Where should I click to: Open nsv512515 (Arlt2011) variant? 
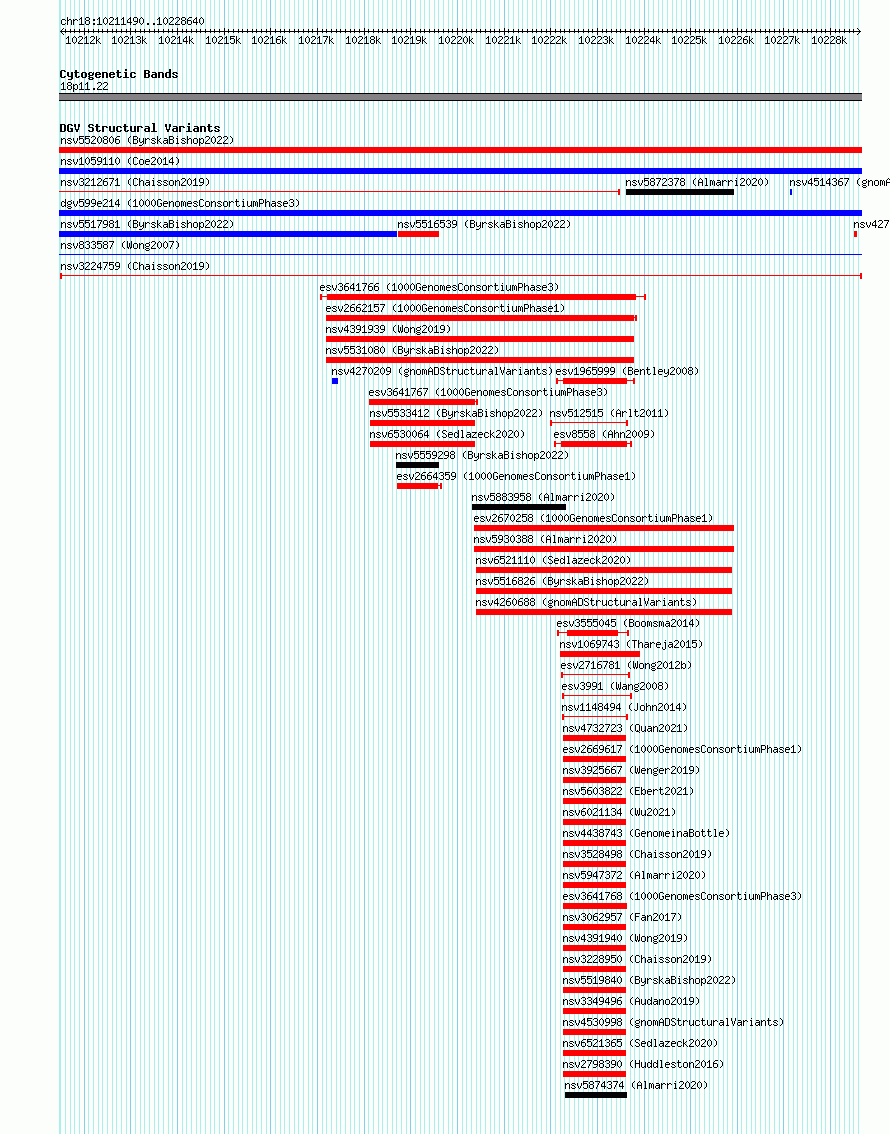click(x=609, y=413)
